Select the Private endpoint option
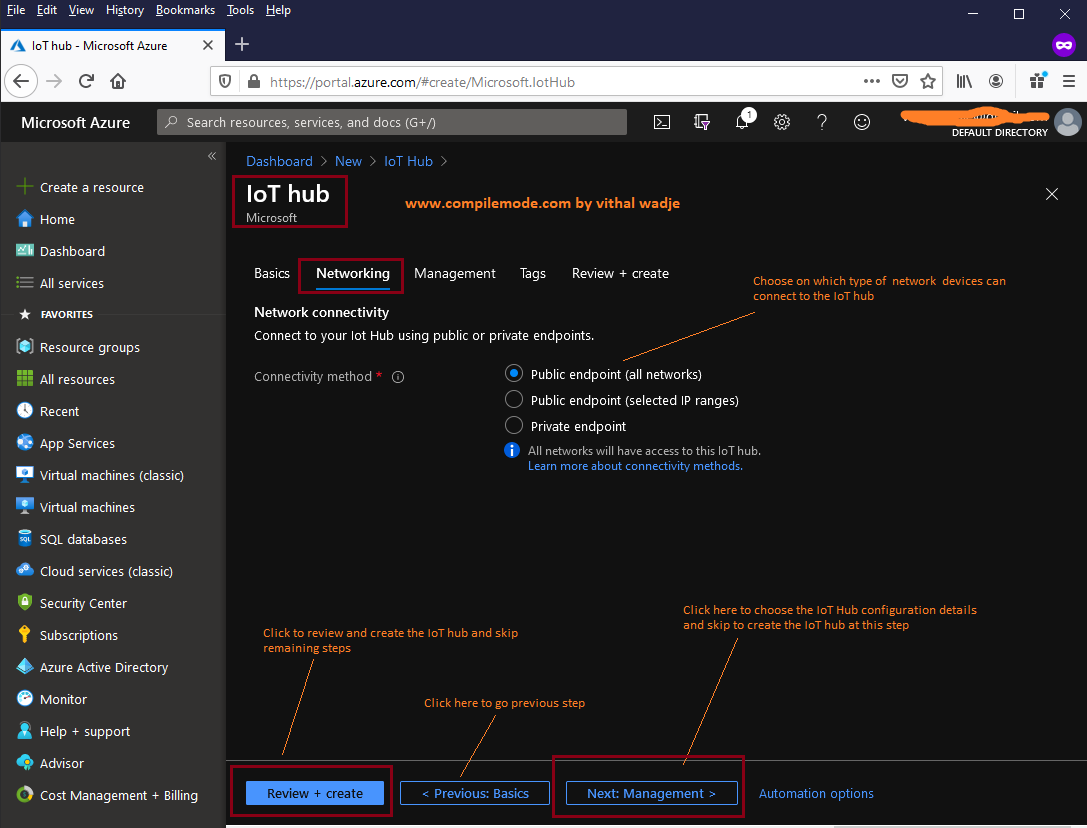1087x828 pixels. click(x=513, y=424)
